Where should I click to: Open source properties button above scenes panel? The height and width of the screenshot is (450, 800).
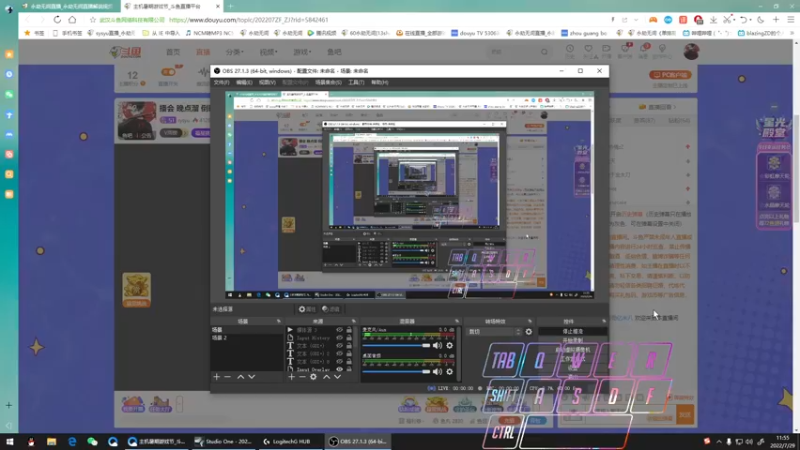[307, 309]
